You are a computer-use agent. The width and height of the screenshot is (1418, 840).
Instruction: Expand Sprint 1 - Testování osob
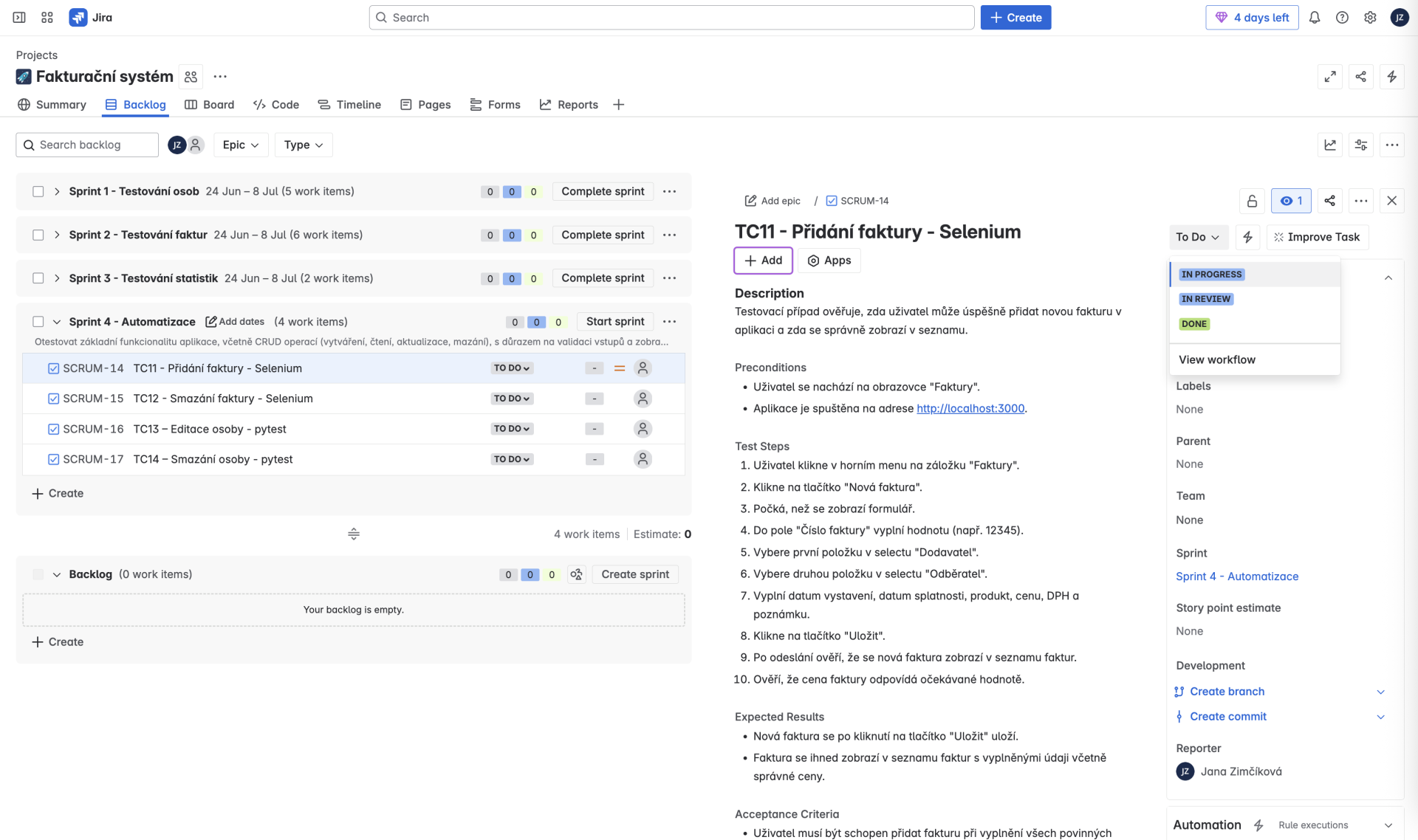point(57,191)
